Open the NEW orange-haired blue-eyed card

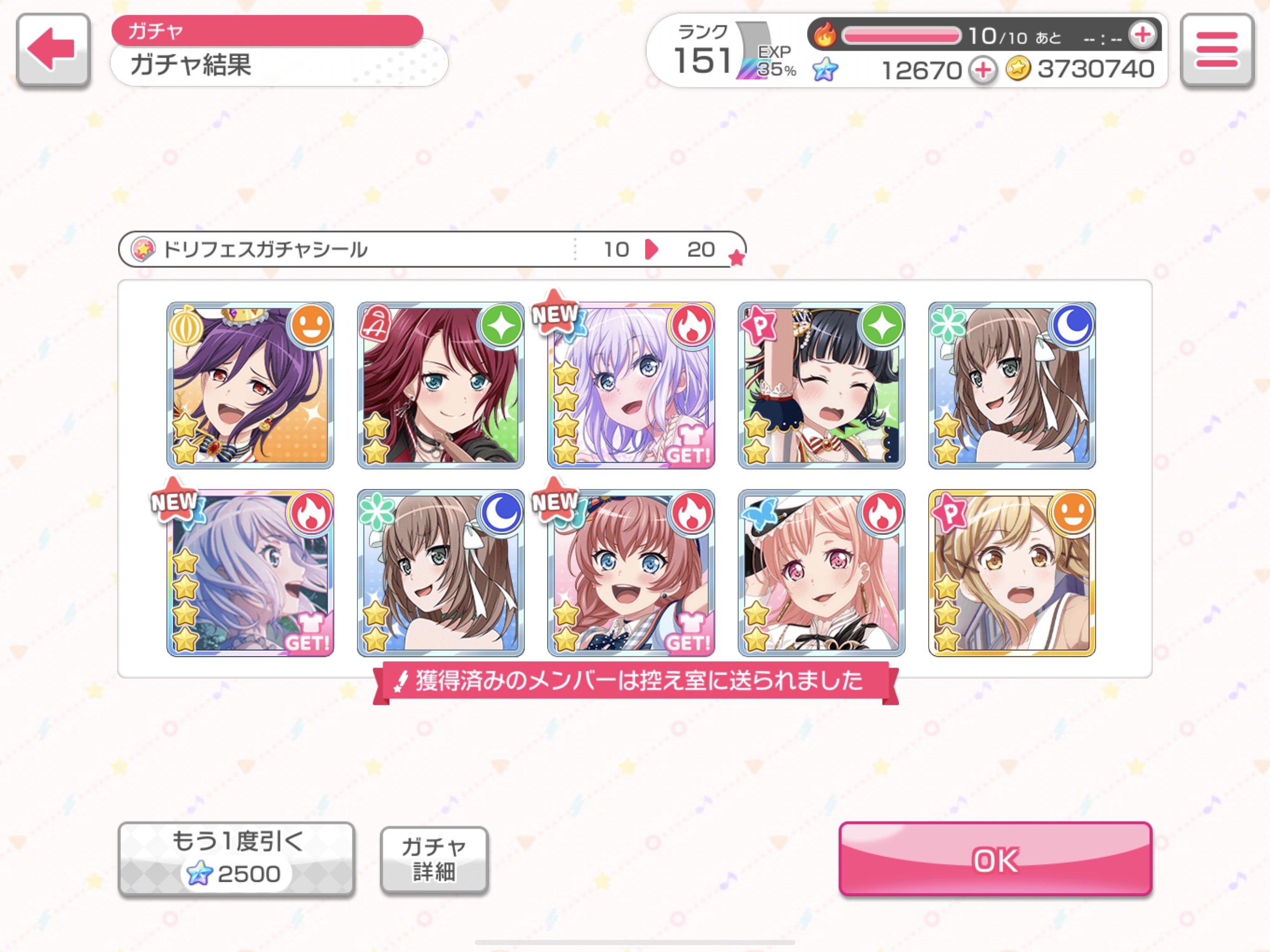[631, 573]
